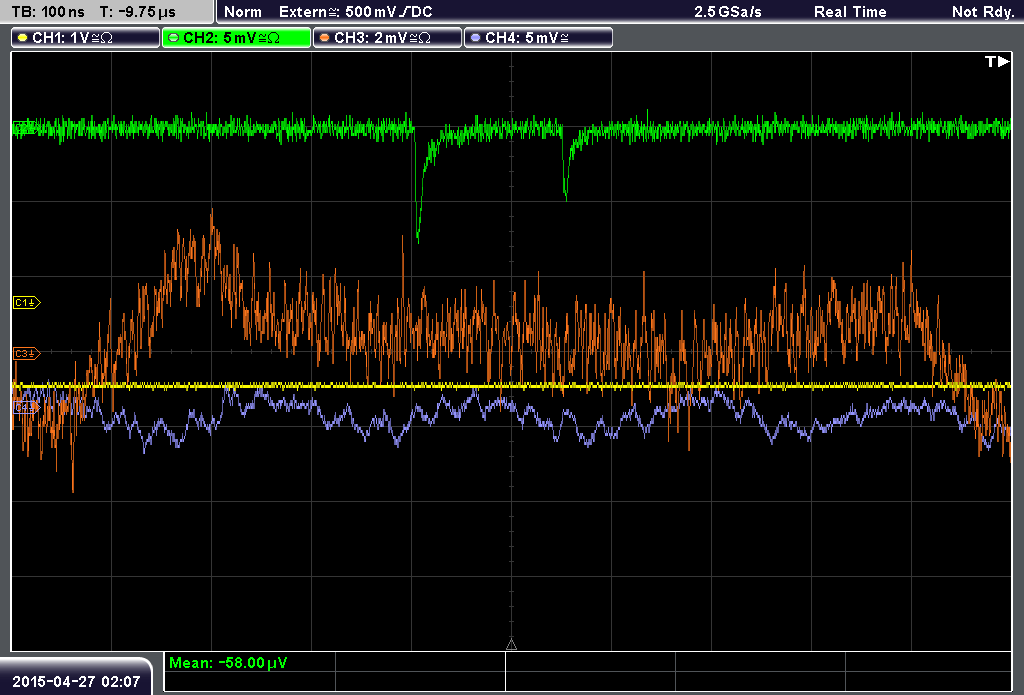Click the green C2 ground marker on waveform
Screen dimensions: 1024x695
[24, 127]
